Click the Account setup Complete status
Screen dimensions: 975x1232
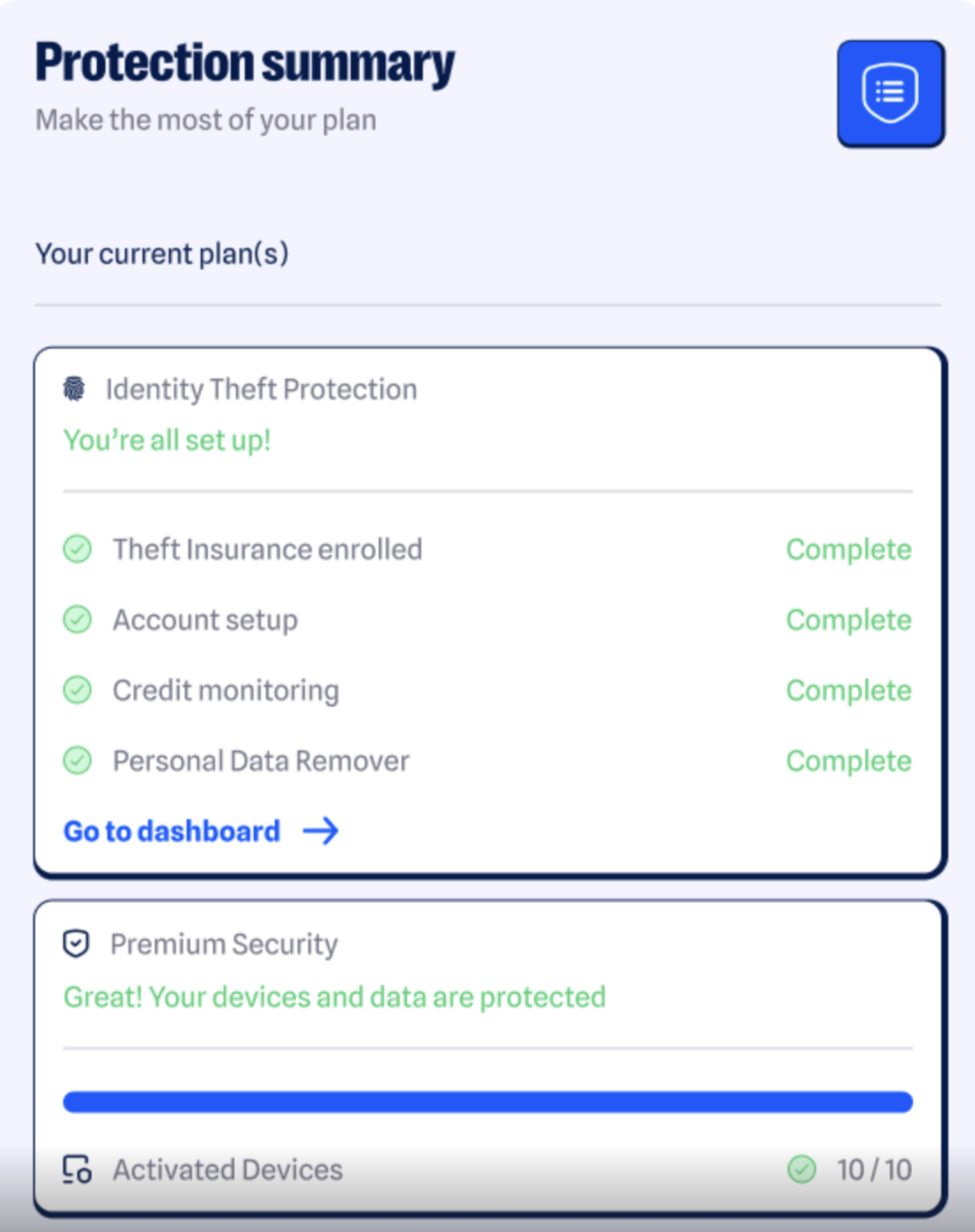tap(848, 620)
